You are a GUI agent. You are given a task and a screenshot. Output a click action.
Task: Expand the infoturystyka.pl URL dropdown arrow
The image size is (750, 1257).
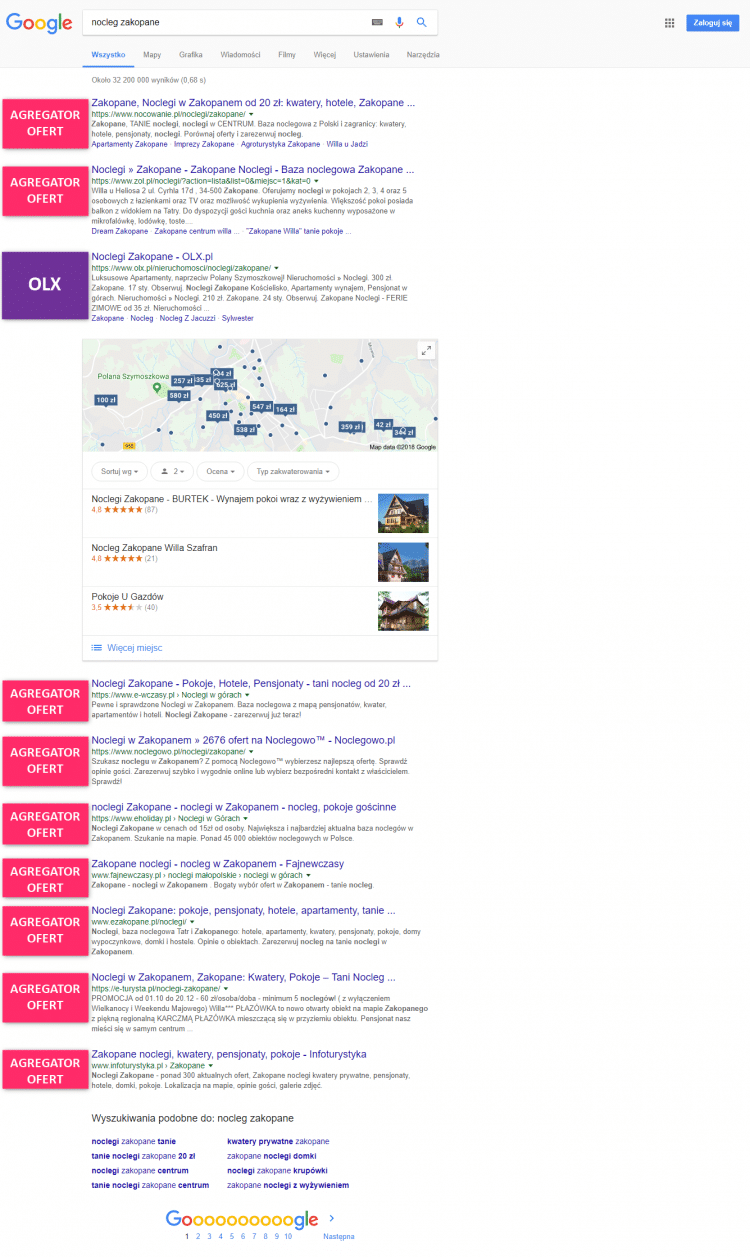click(x=210, y=1067)
